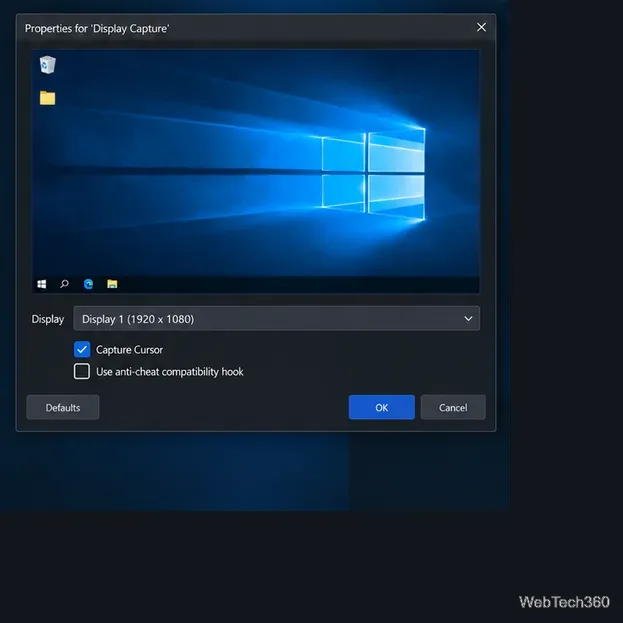Click the 'Use anti-cheat compatibility hook' label
623x623 pixels.
pyautogui.click(x=170, y=372)
